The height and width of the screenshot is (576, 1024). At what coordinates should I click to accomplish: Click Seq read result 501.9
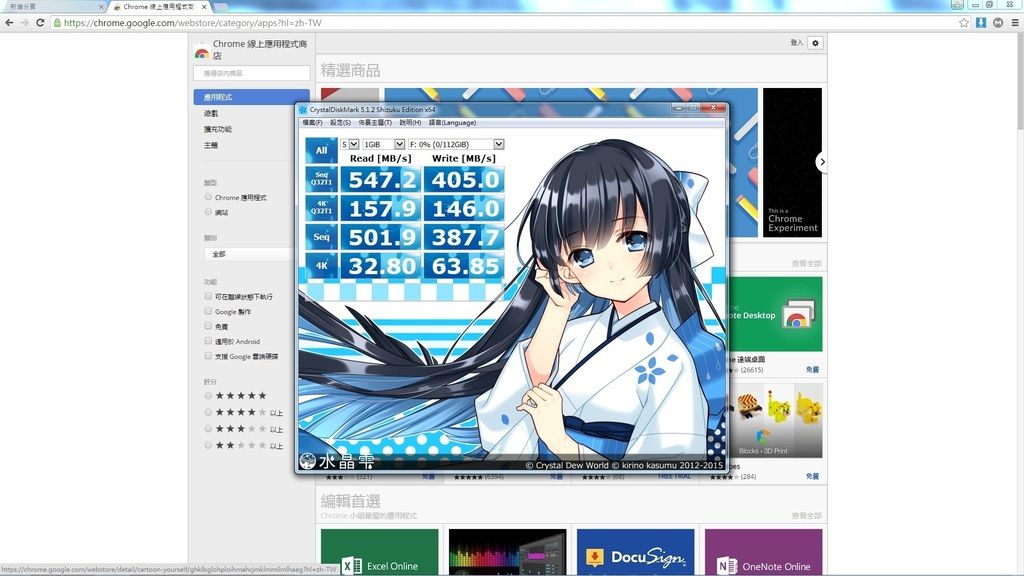pos(381,237)
